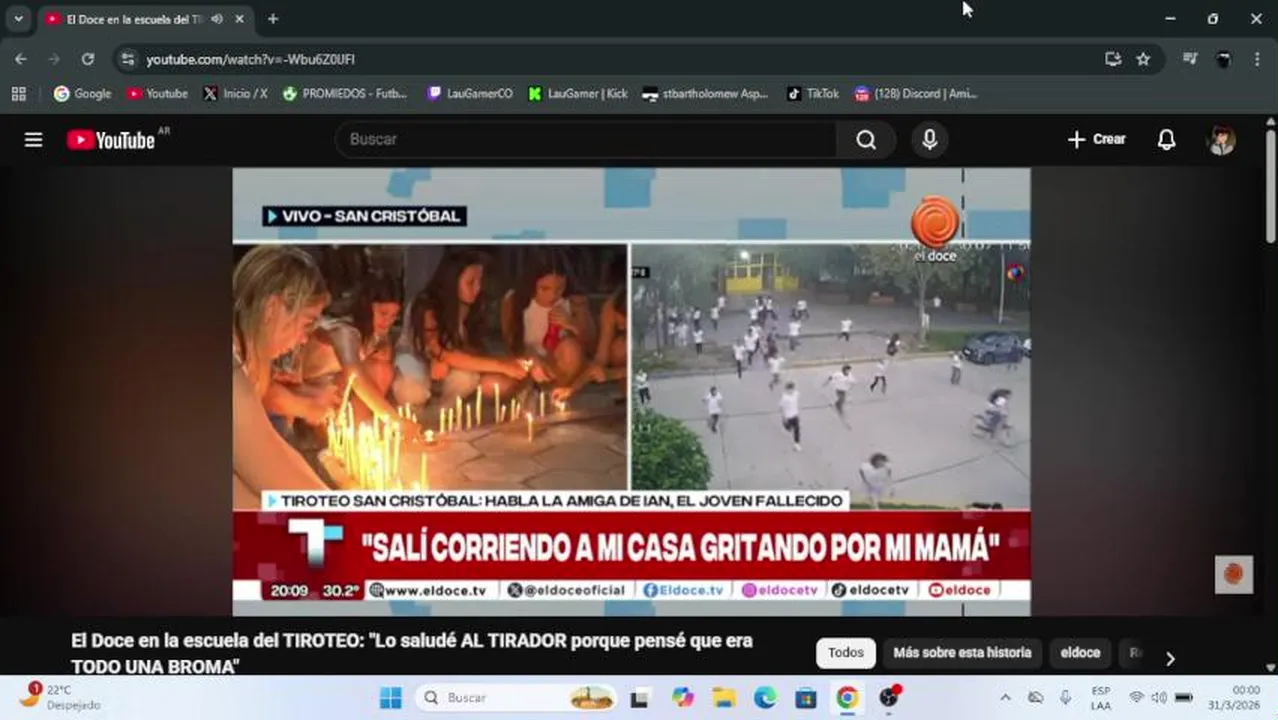
Task: View site information icon in address bar
Action: coord(127,59)
